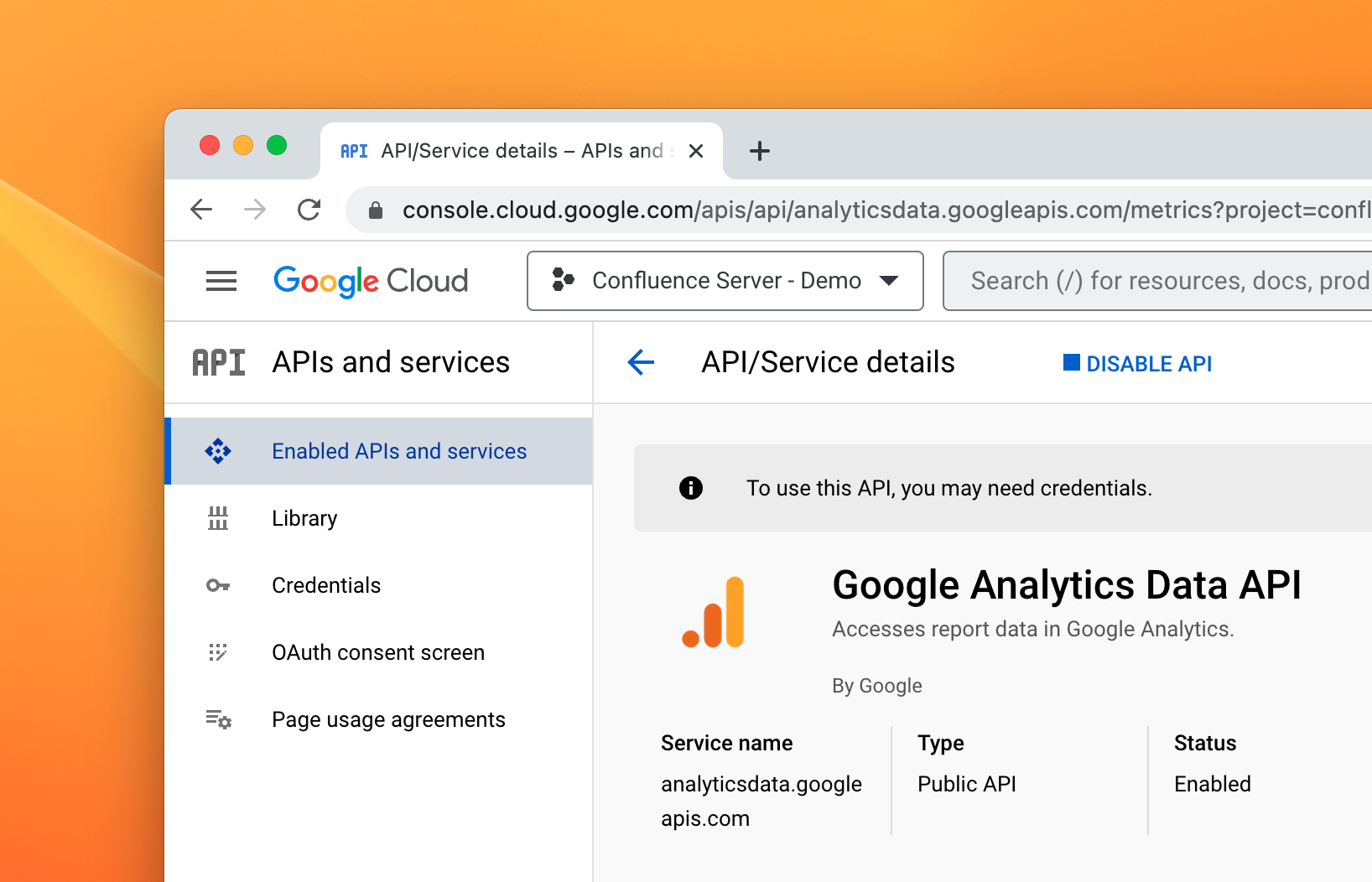Open the Library section
The width and height of the screenshot is (1372, 882).
(x=304, y=518)
